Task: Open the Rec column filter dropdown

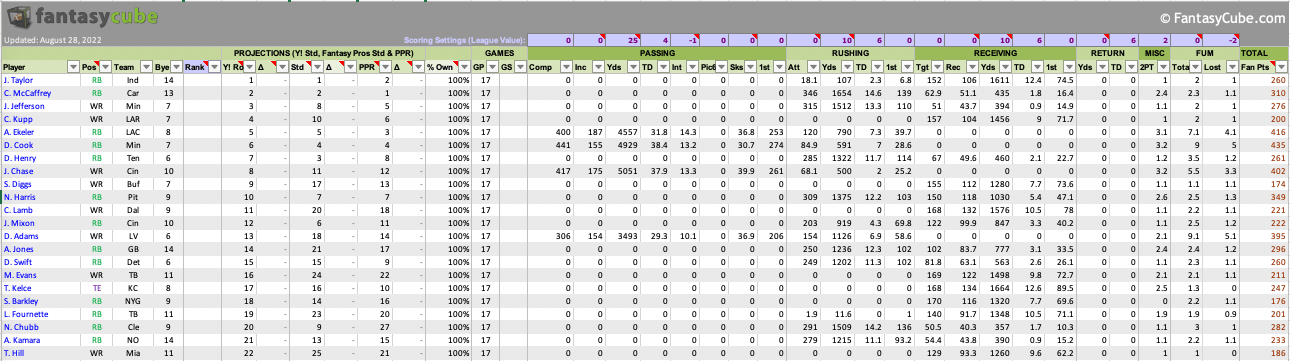Action: pos(973,66)
